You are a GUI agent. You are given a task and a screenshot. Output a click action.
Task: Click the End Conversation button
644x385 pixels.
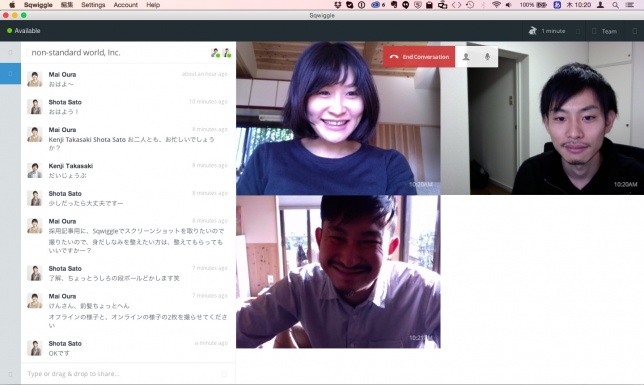(x=419, y=57)
